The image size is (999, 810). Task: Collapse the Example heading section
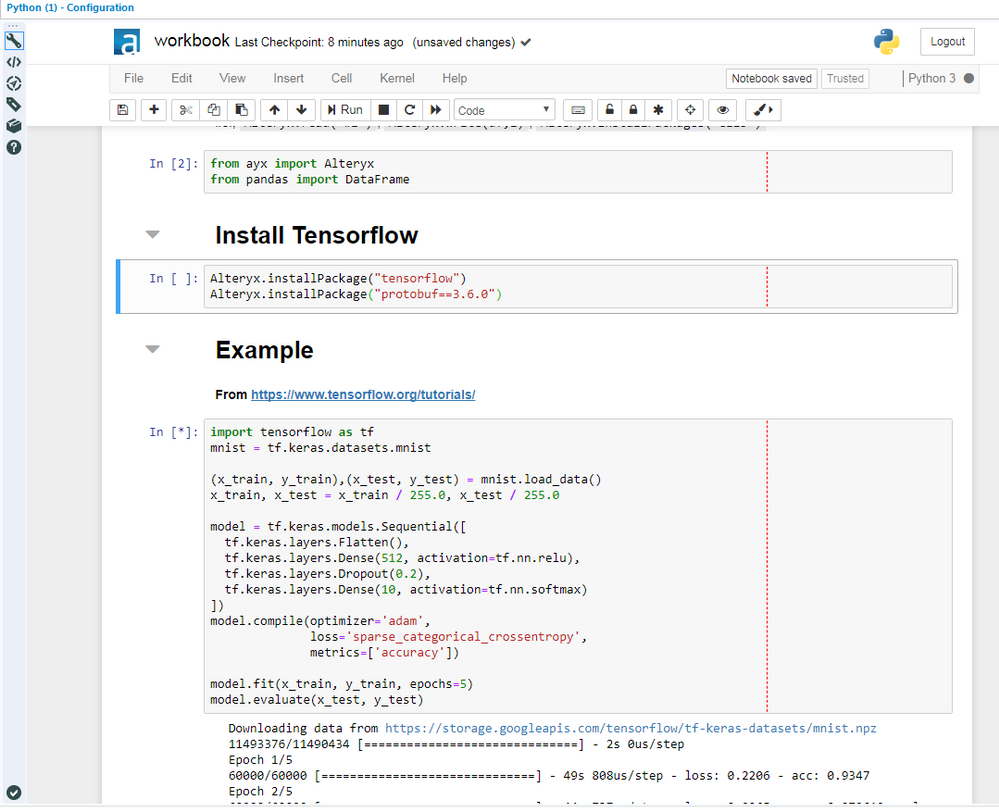[x=152, y=350]
